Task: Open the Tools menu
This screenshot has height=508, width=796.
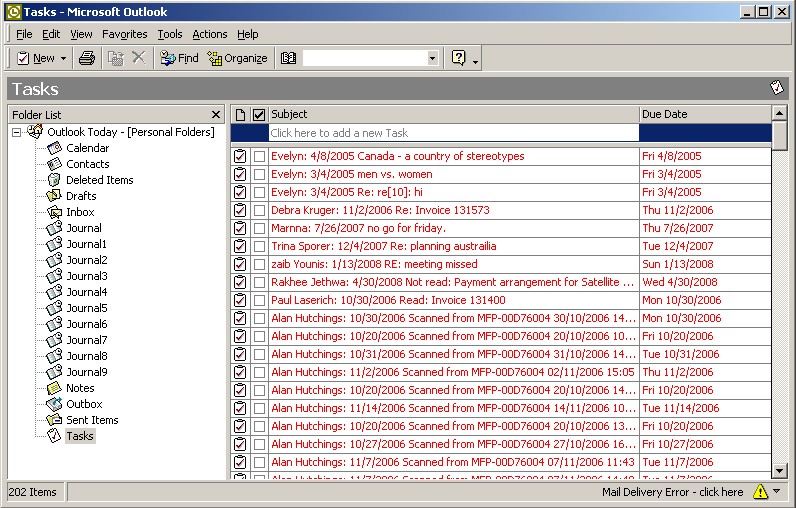Action: 170,34
